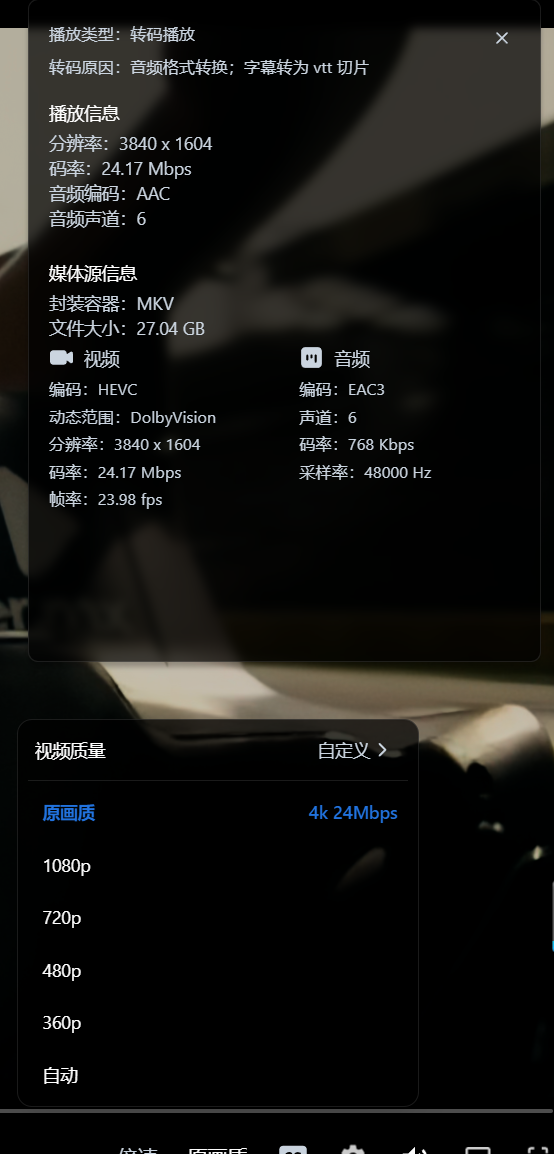This screenshot has height=1154, width=554.
Task: Mute using the volume speaker icon
Action: pyautogui.click(x=416, y=1150)
